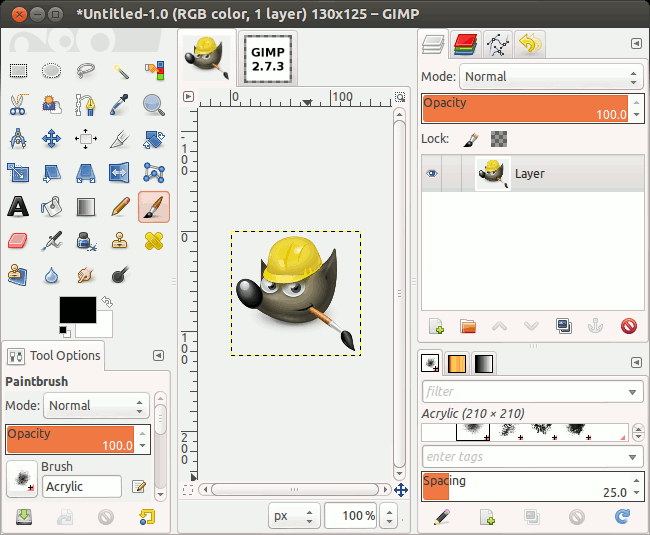Select the Bucket Fill tool
650x535 pixels.
(x=52, y=206)
